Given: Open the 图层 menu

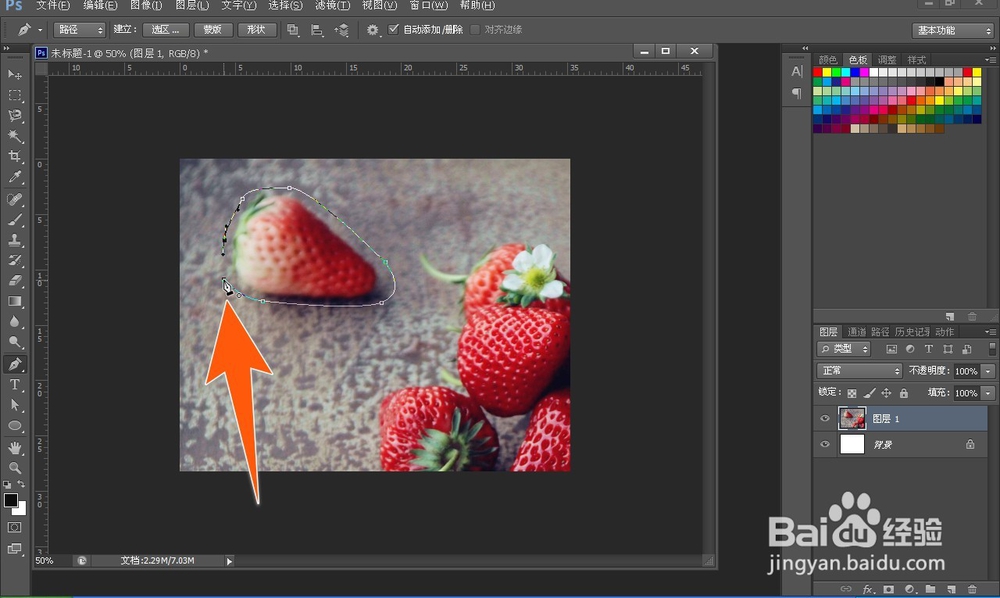Looking at the screenshot, I should pyautogui.click(x=192, y=5).
